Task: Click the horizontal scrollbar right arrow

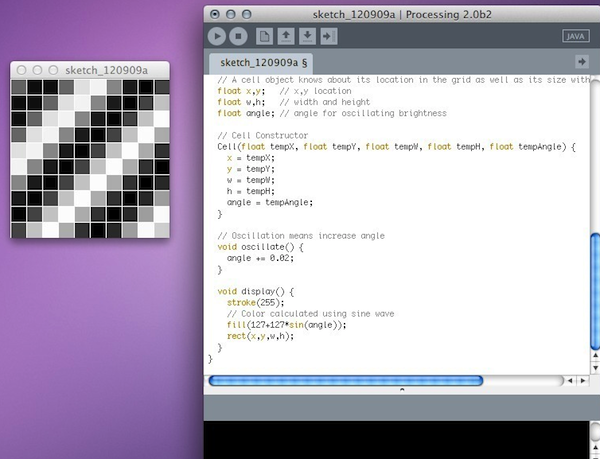Action: click(583, 381)
